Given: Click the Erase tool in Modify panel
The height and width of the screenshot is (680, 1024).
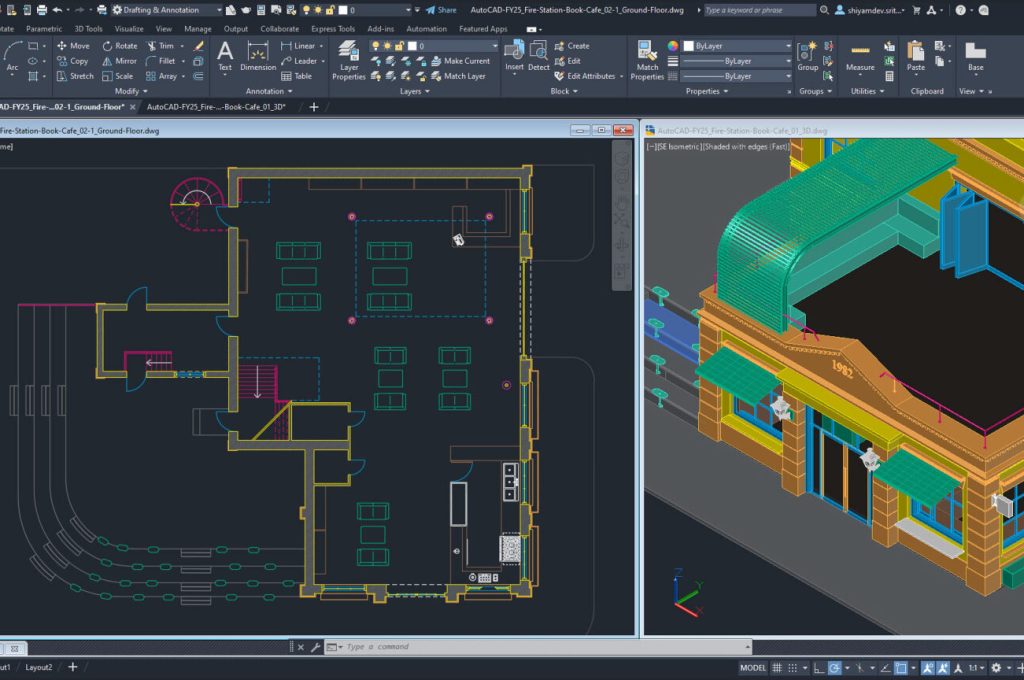Looking at the screenshot, I should point(199,46).
